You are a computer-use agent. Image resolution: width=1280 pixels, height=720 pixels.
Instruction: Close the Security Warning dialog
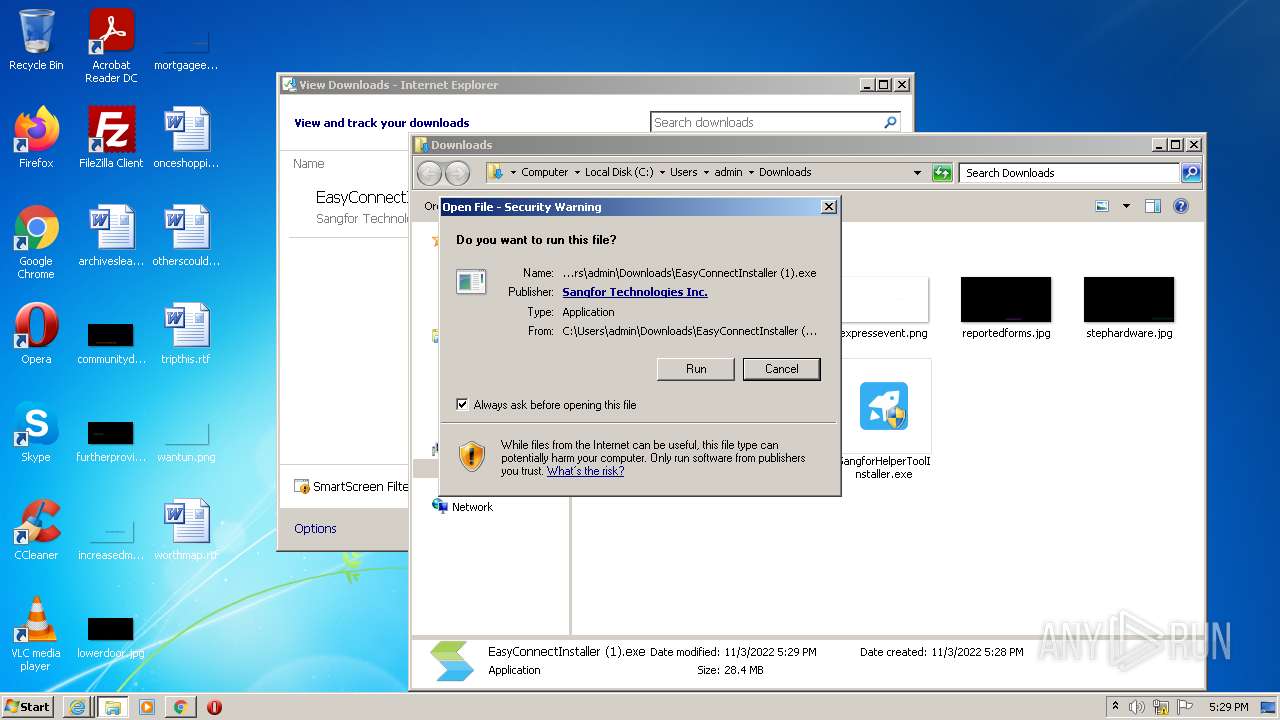pyautogui.click(x=828, y=207)
